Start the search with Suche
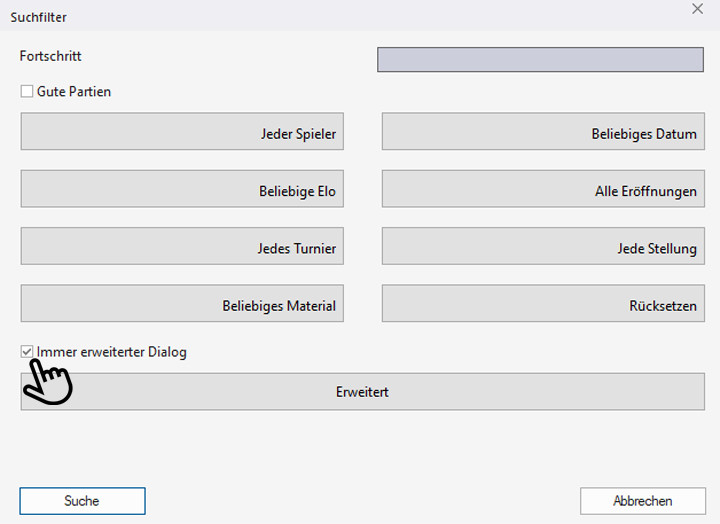Image resolution: width=720 pixels, height=524 pixels. point(82,501)
